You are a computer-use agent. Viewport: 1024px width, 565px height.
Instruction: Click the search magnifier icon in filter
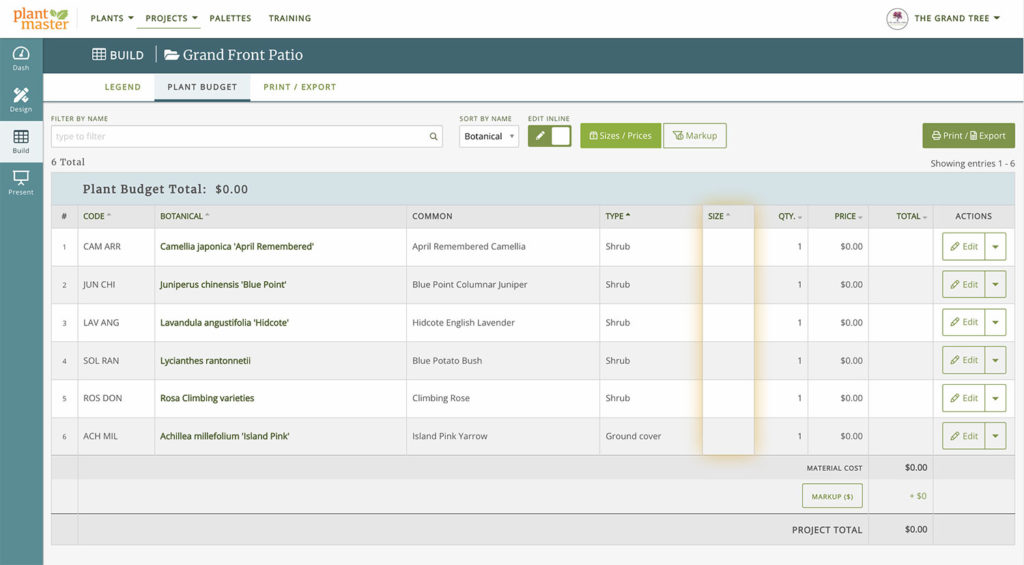point(434,136)
